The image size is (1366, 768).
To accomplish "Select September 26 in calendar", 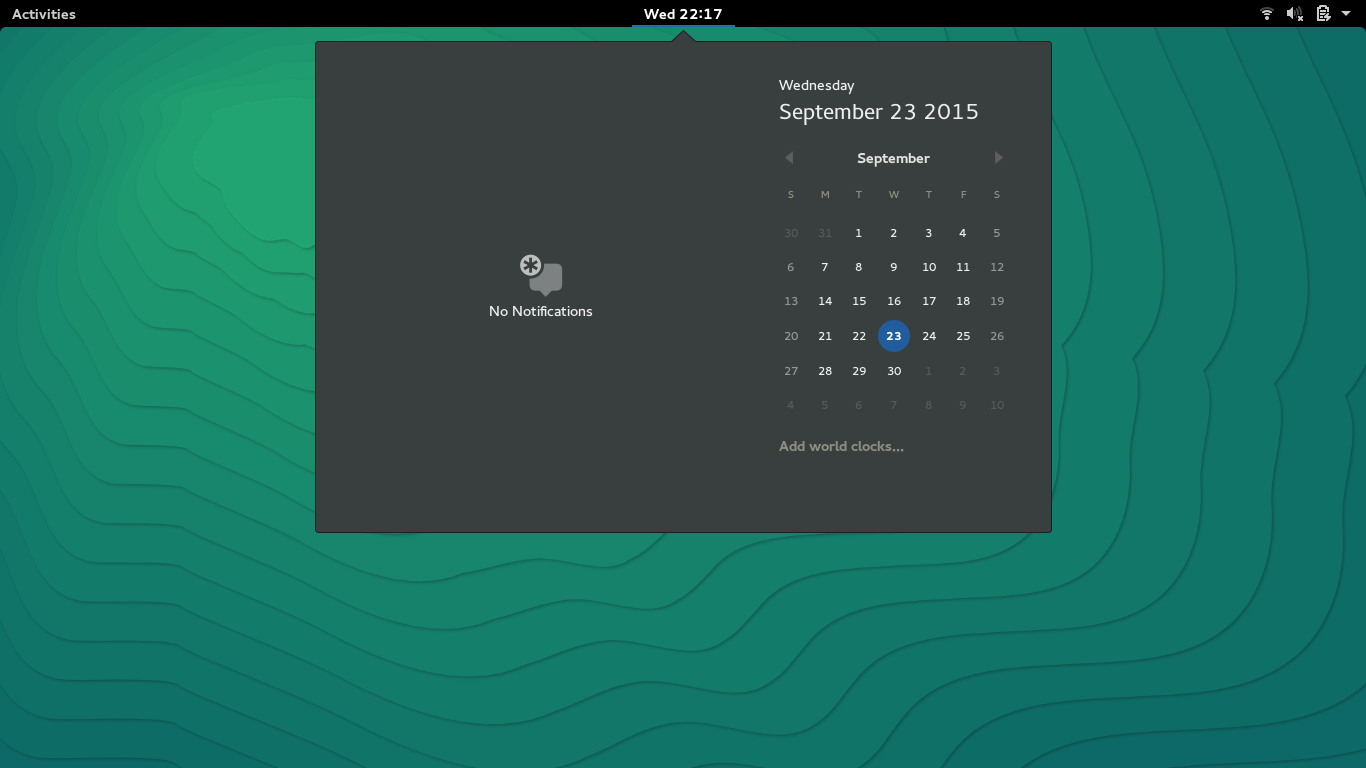I will pyautogui.click(x=997, y=336).
